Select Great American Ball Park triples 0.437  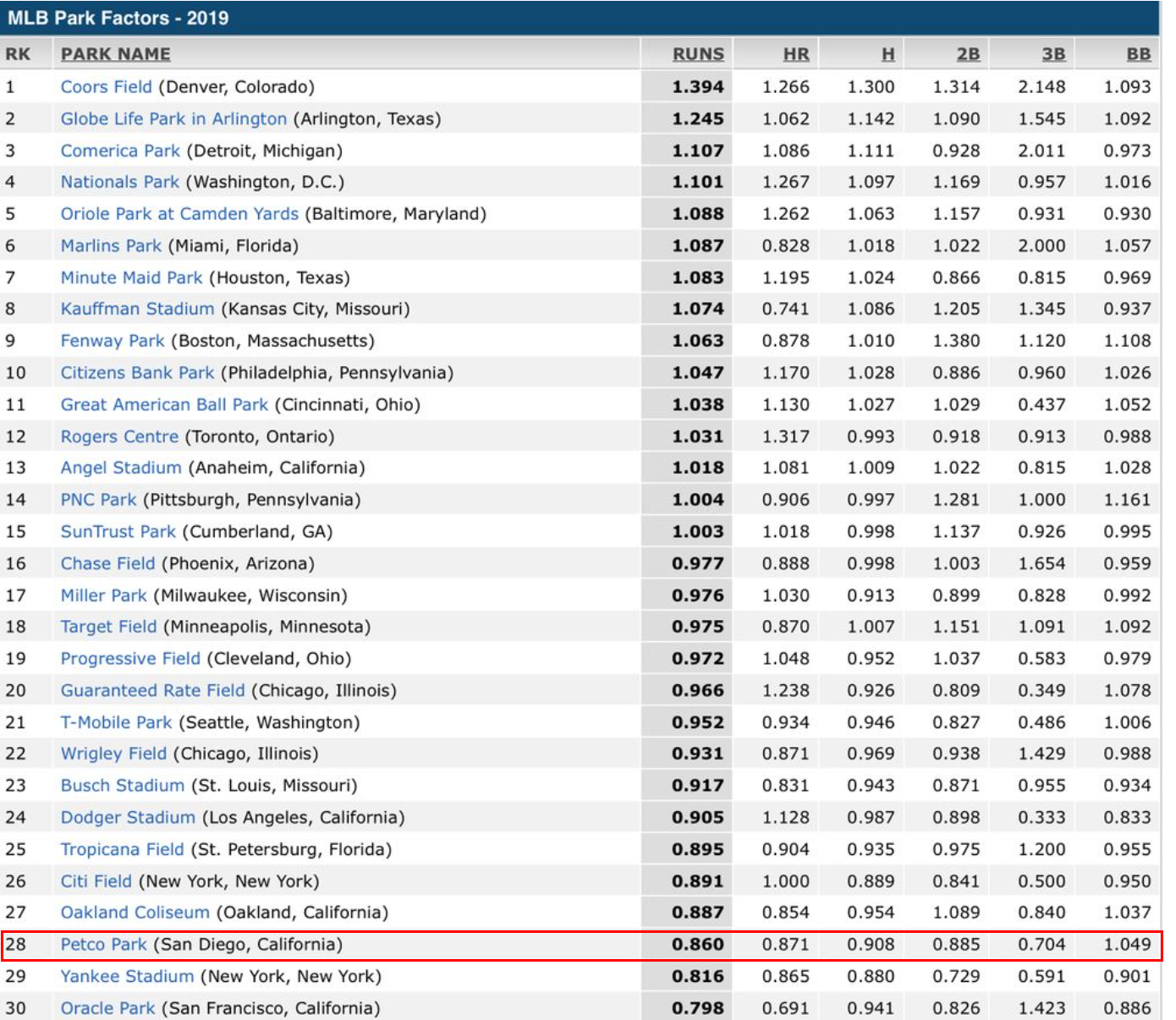click(1041, 404)
